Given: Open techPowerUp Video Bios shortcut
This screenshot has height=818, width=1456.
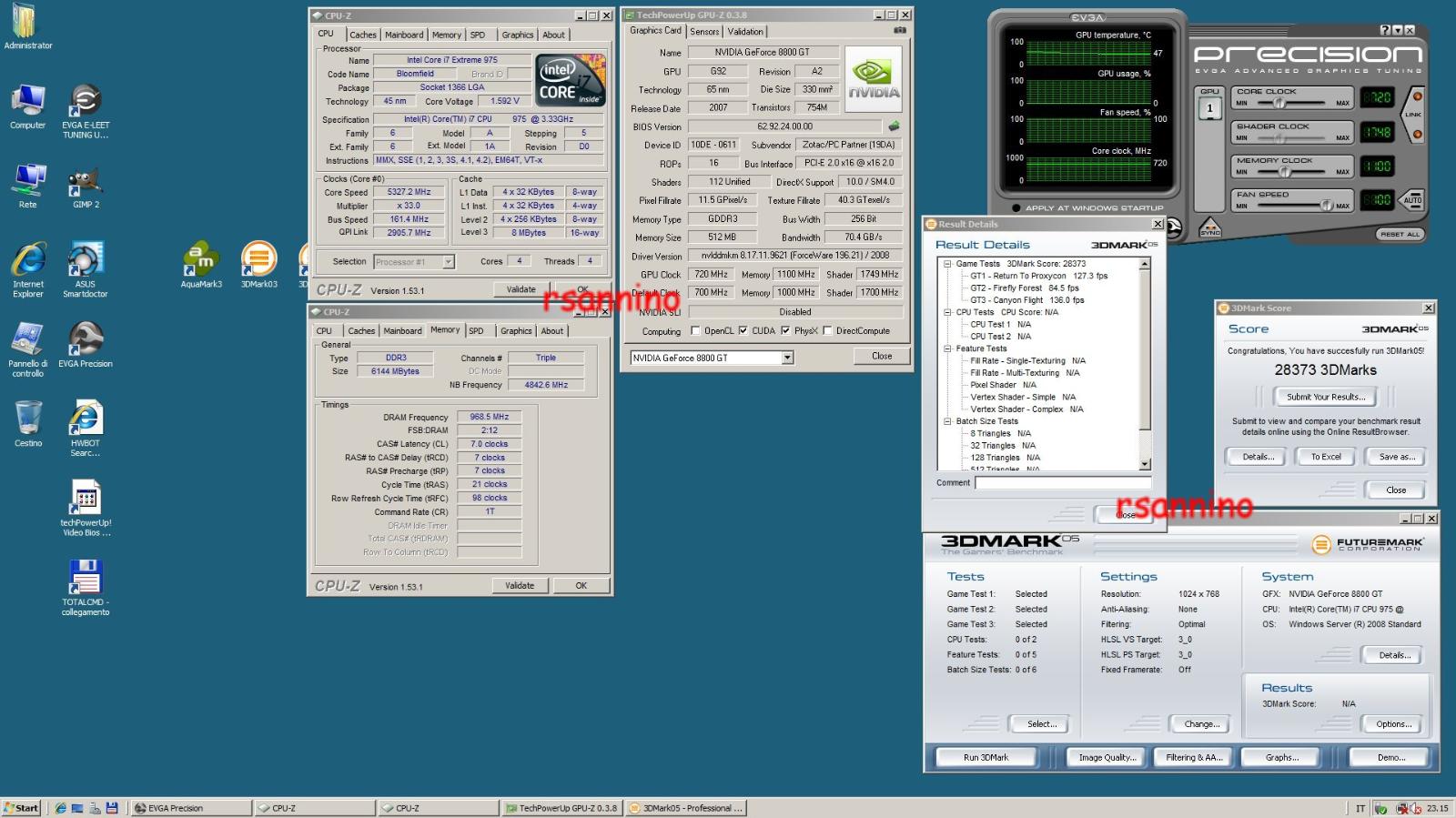Looking at the screenshot, I should click(x=85, y=508).
